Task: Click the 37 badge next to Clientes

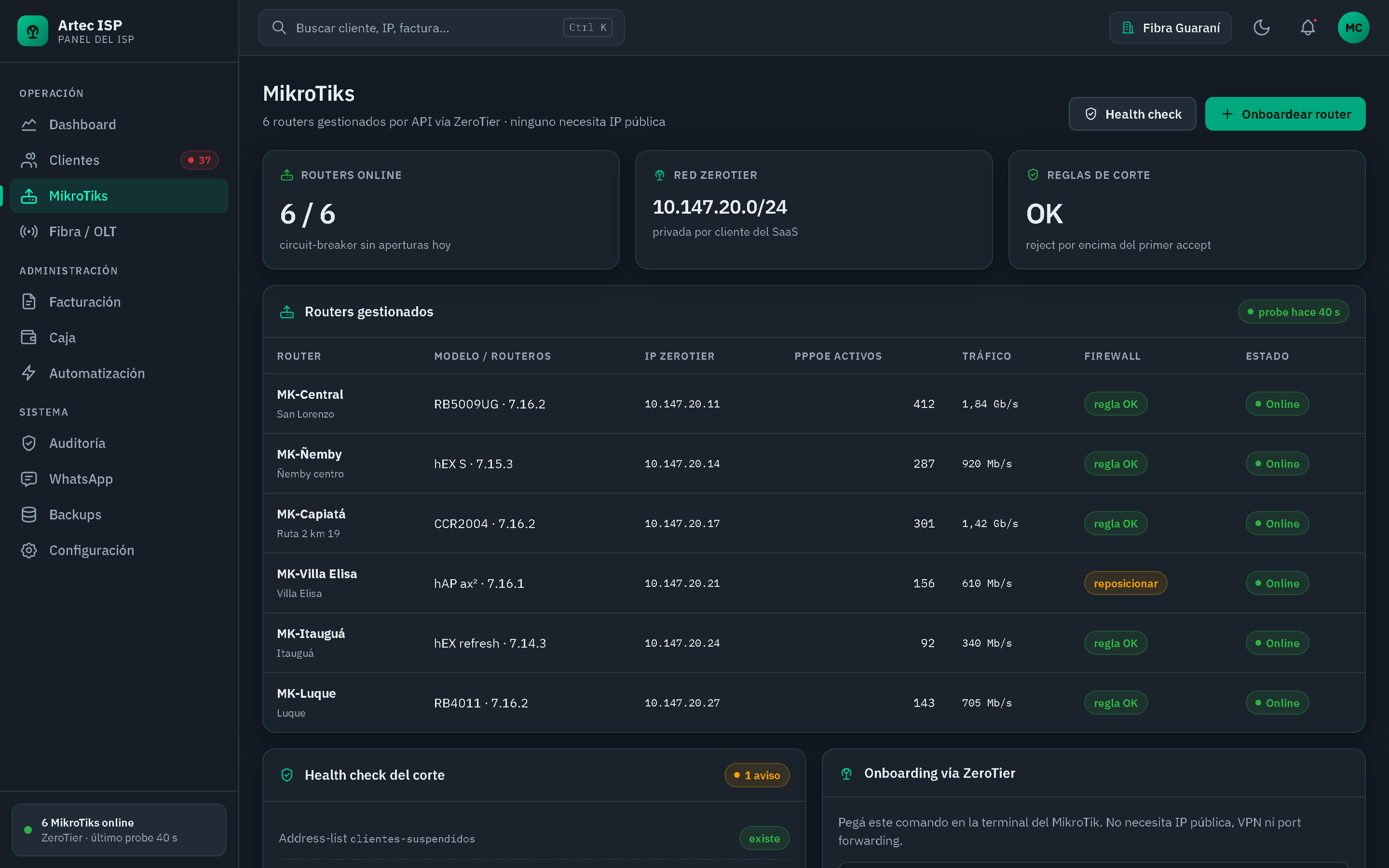Action: (x=199, y=160)
